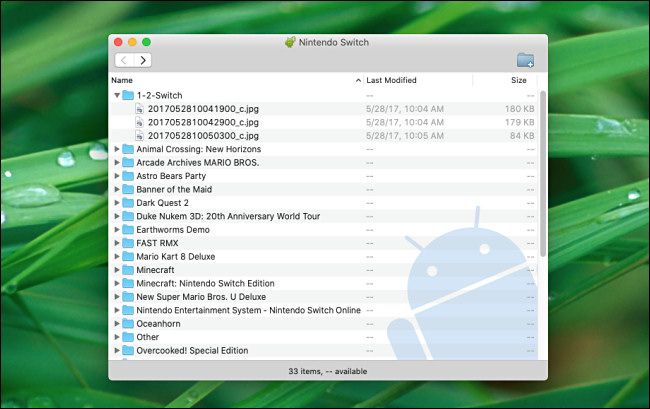Screen dimensions: 650x409
Task: Click the New Folder icon in toolbar
Action: click(525, 60)
